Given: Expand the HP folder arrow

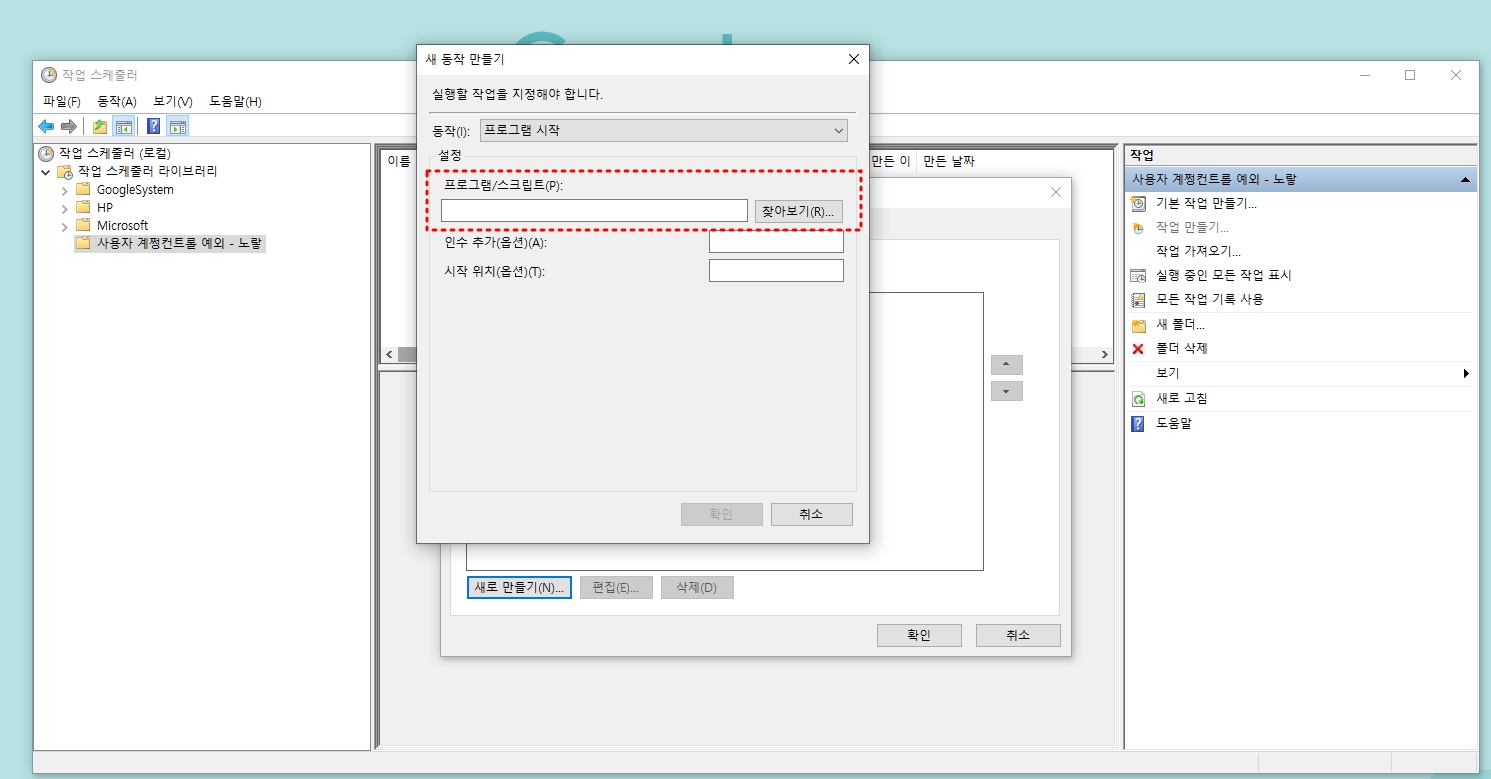Looking at the screenshot, I should click(x=65, y=208).
